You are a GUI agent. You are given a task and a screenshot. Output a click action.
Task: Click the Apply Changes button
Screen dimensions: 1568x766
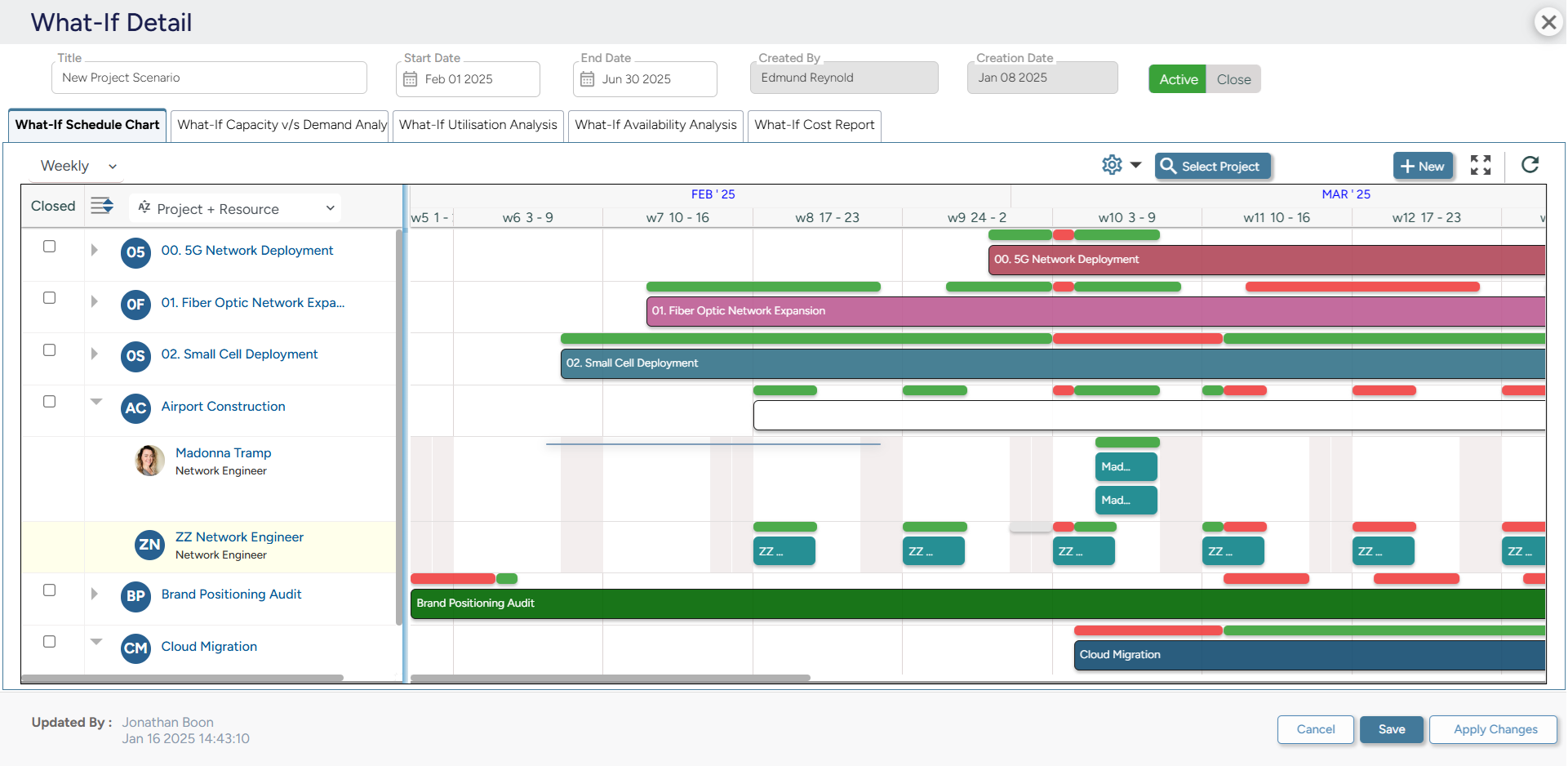pos(1493,729)
